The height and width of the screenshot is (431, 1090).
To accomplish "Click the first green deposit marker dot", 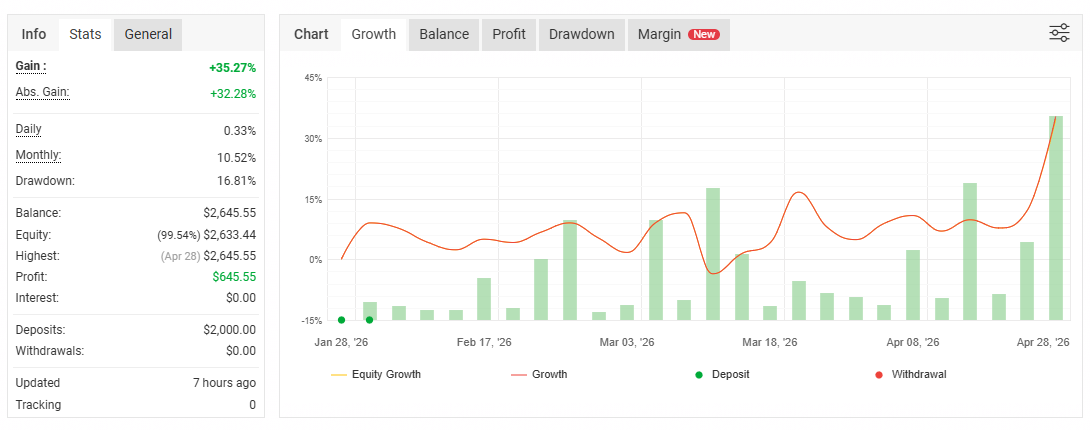I will click(341, 320).
